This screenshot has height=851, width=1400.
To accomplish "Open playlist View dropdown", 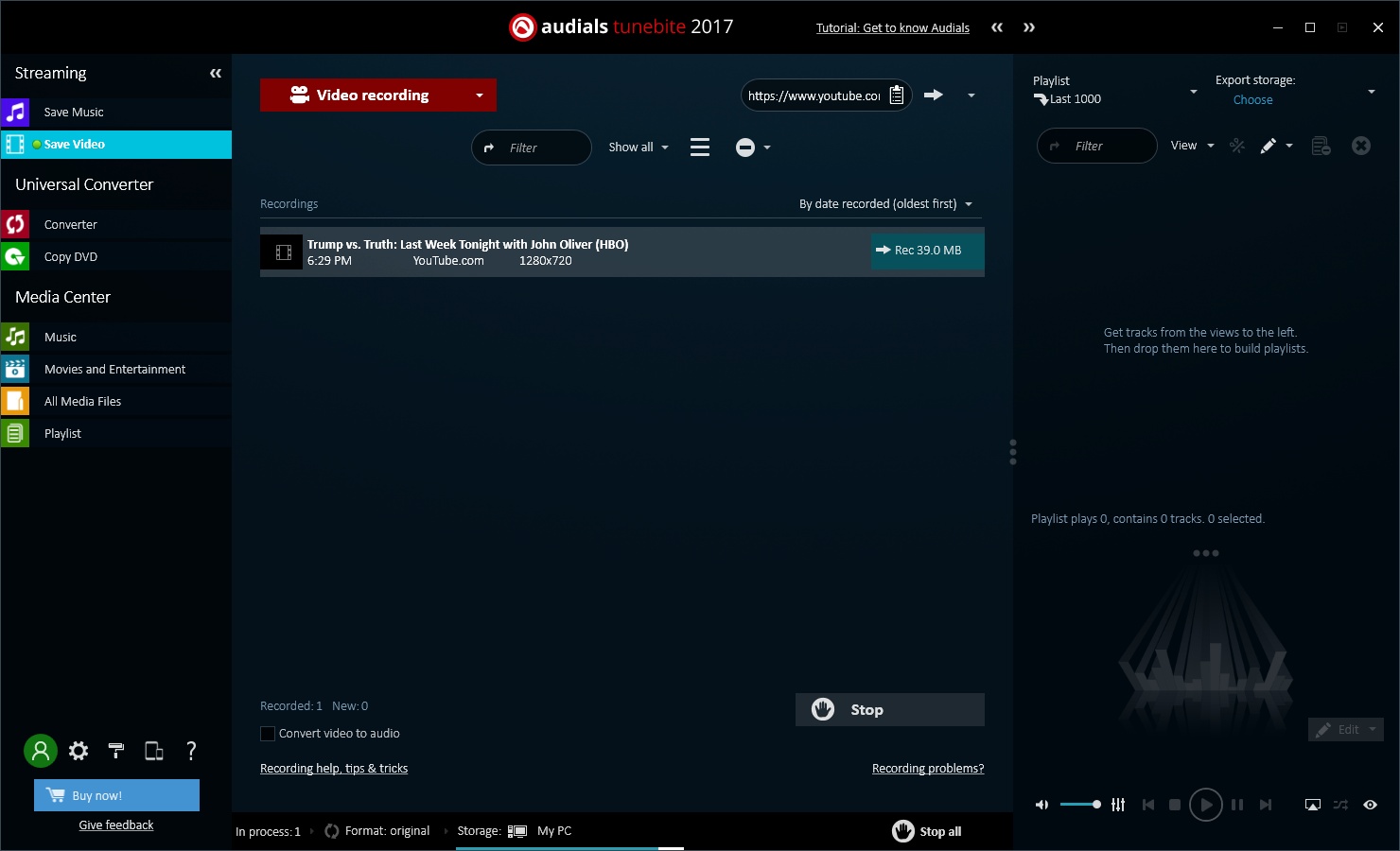I will point(1192,146).
